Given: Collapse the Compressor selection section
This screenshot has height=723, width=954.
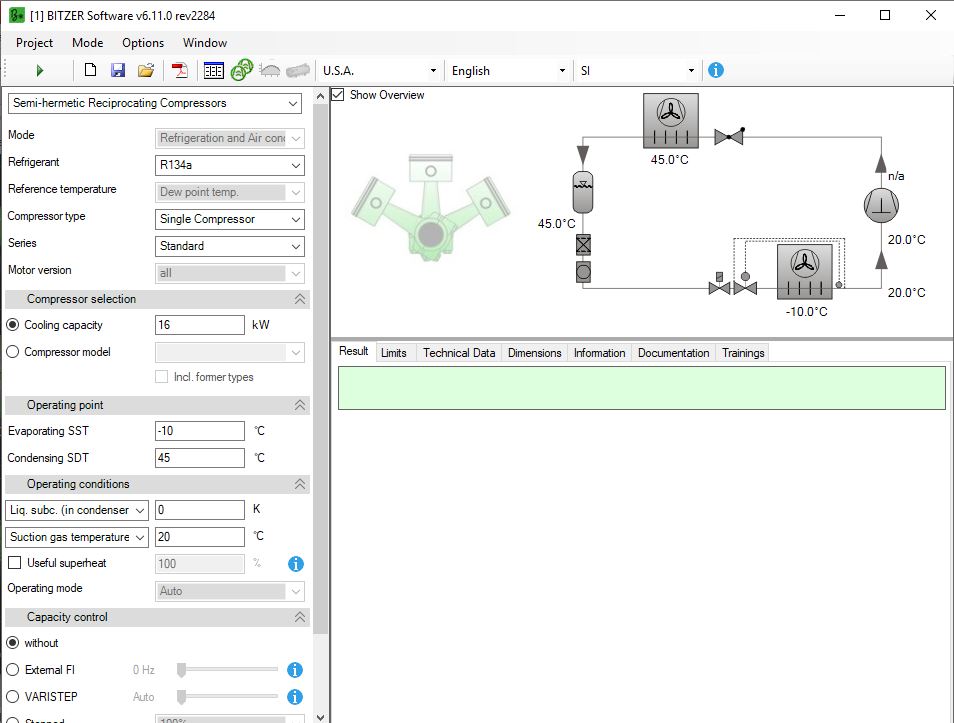Looking at the screenshot, I should point(300,299).
